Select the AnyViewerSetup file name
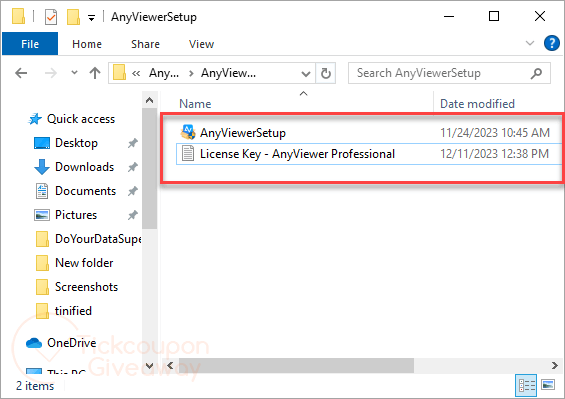This screenshot has height=399, width=565. coord(243,133)
